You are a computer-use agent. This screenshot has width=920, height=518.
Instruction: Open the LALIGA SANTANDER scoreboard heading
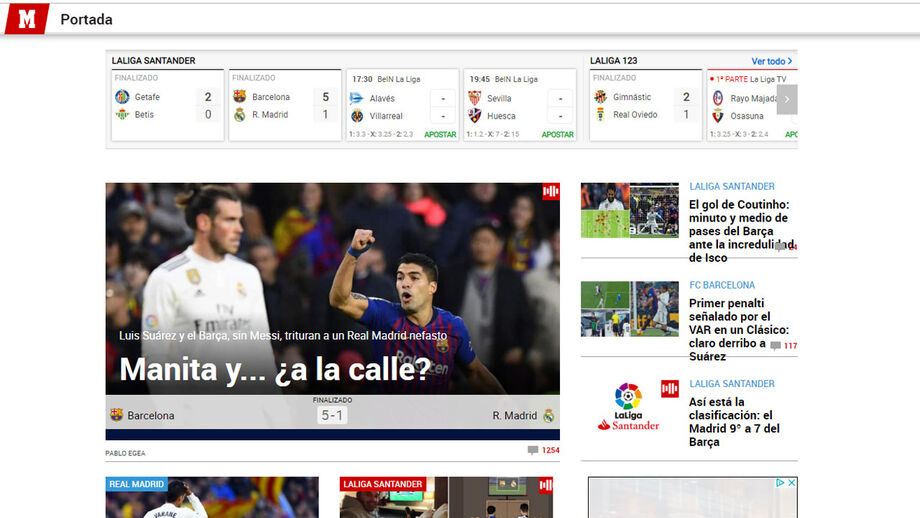(x=153, y=61)
